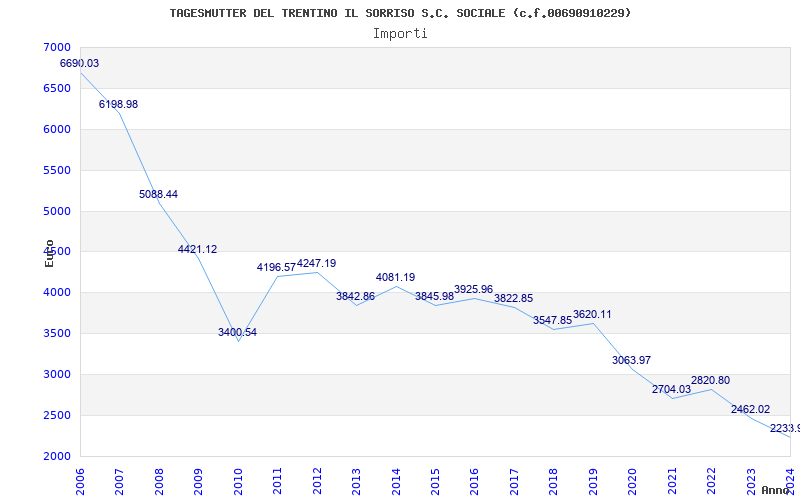800x500 pixels.
Task: Click the x-axis year 2008
Action: pyautogui.click(x=159, y=481)
